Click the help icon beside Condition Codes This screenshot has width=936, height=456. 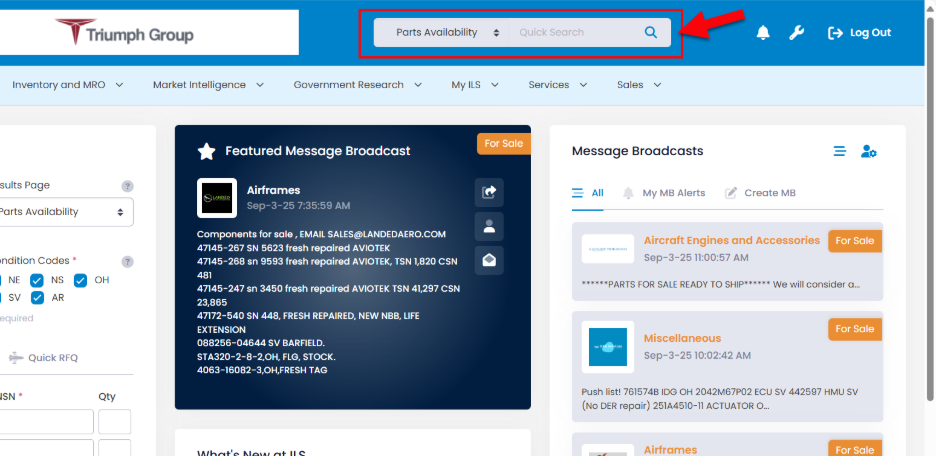tap(127, 262)
